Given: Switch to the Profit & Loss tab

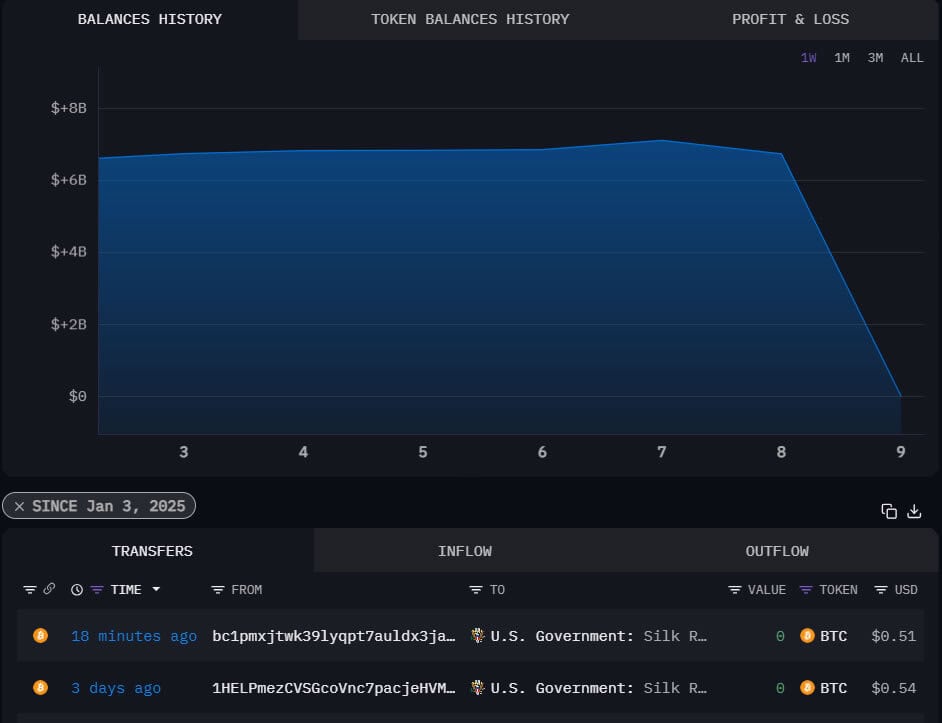Looking at the screenshot, I should 790,19.
